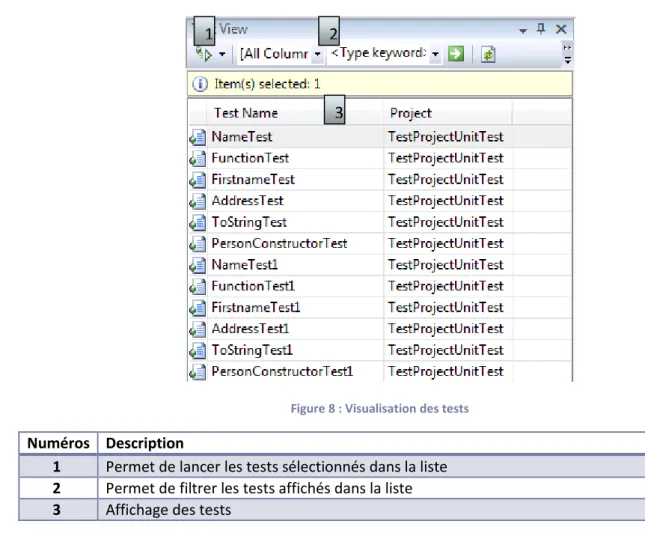Expand the keyword history dropdown arrow
The width and height of the screenshot is (645, 536).
[435, 54]
